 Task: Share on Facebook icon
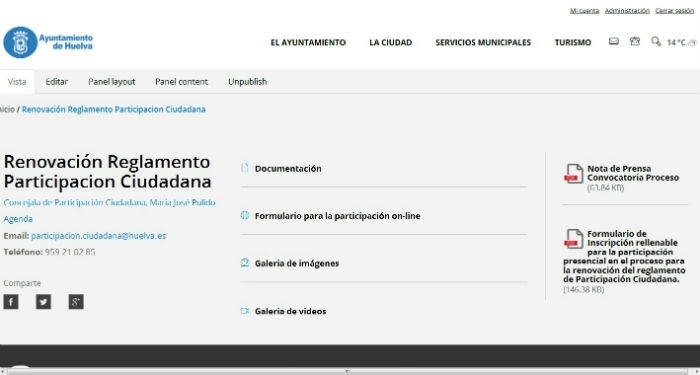[x=11, y=302]
